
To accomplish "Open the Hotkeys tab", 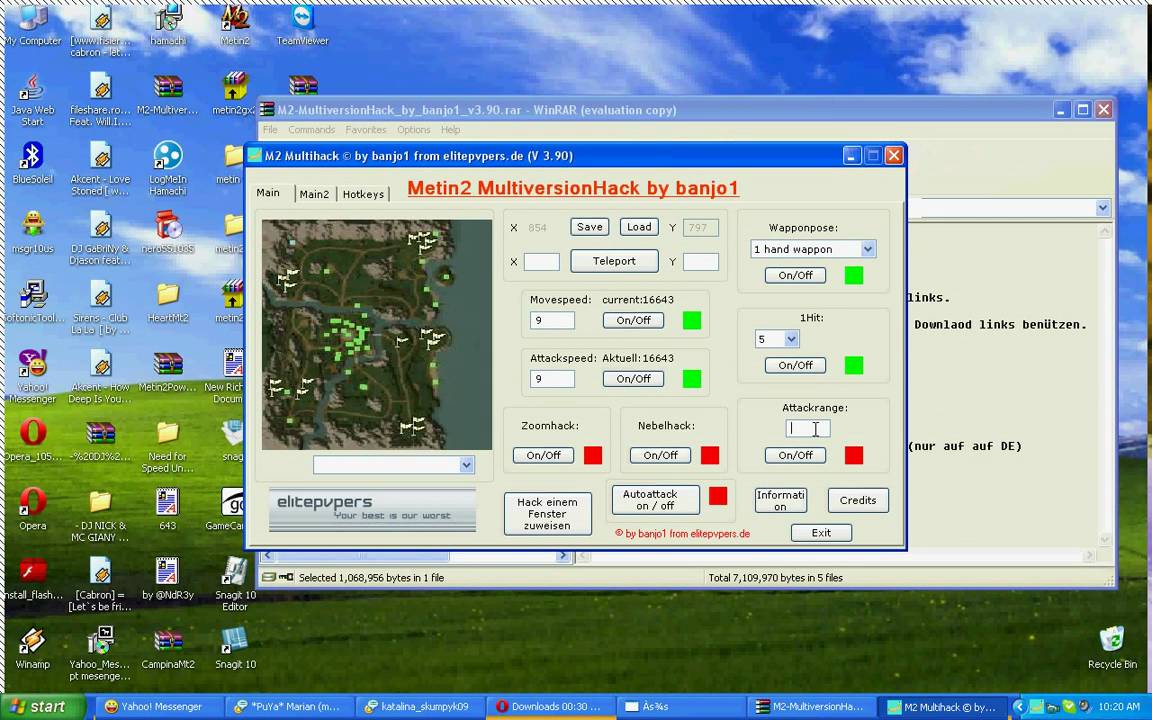I will click(x=363, y=194).
